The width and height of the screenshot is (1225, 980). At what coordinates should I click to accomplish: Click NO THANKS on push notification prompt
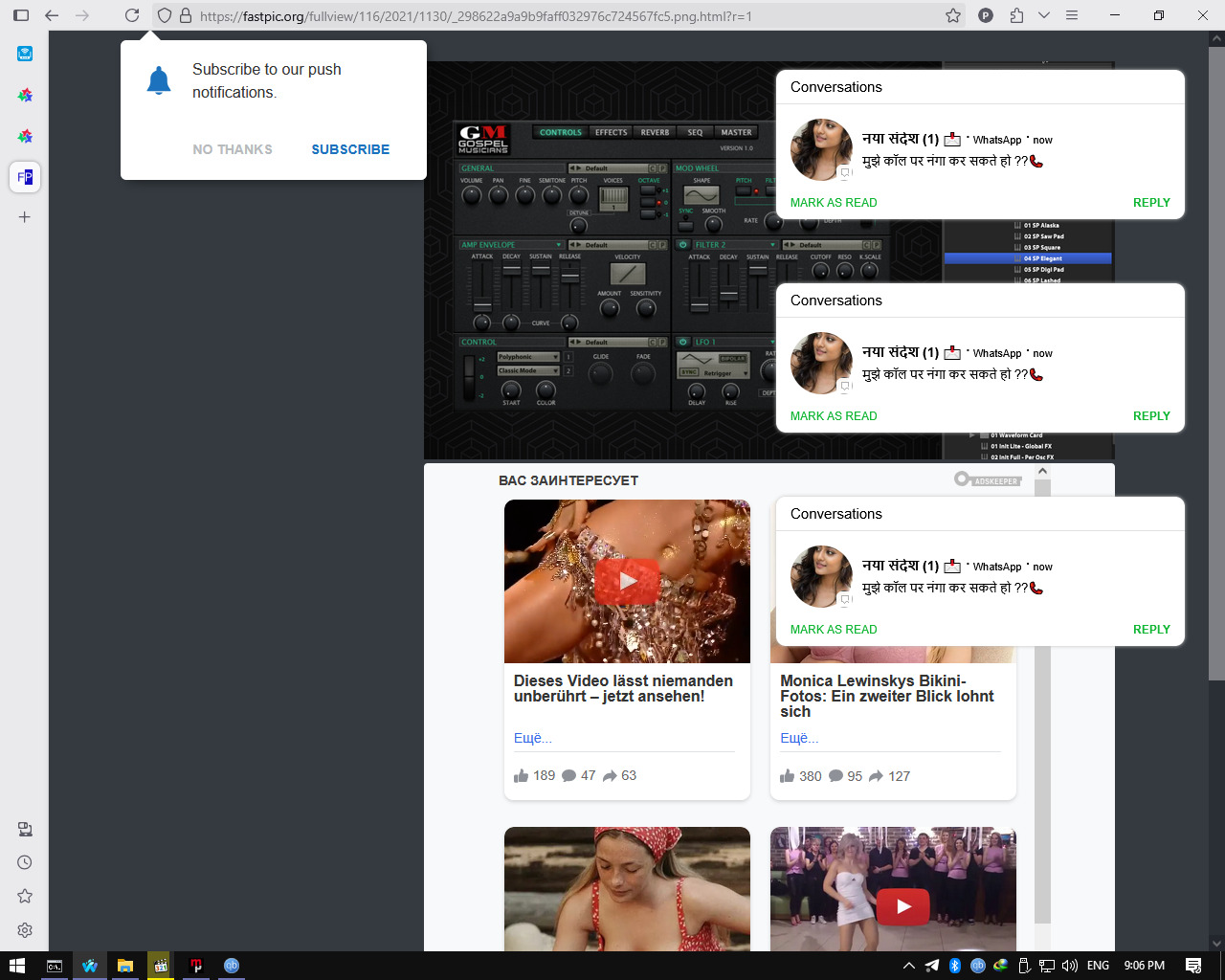233,149
